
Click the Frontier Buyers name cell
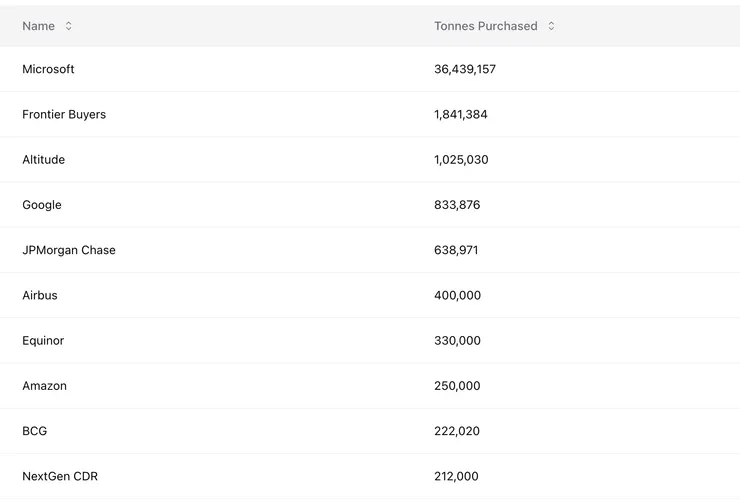point(64,114)
